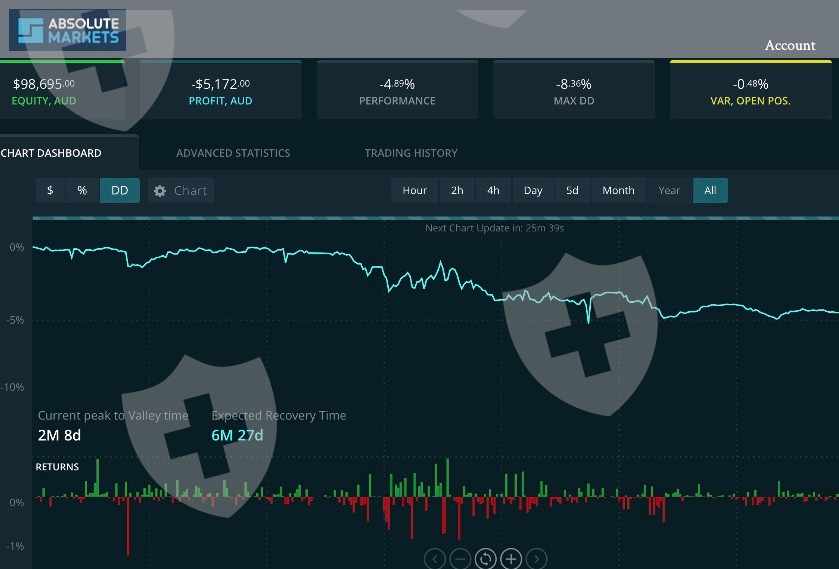Set chart timeframe to All

[710, 191]
